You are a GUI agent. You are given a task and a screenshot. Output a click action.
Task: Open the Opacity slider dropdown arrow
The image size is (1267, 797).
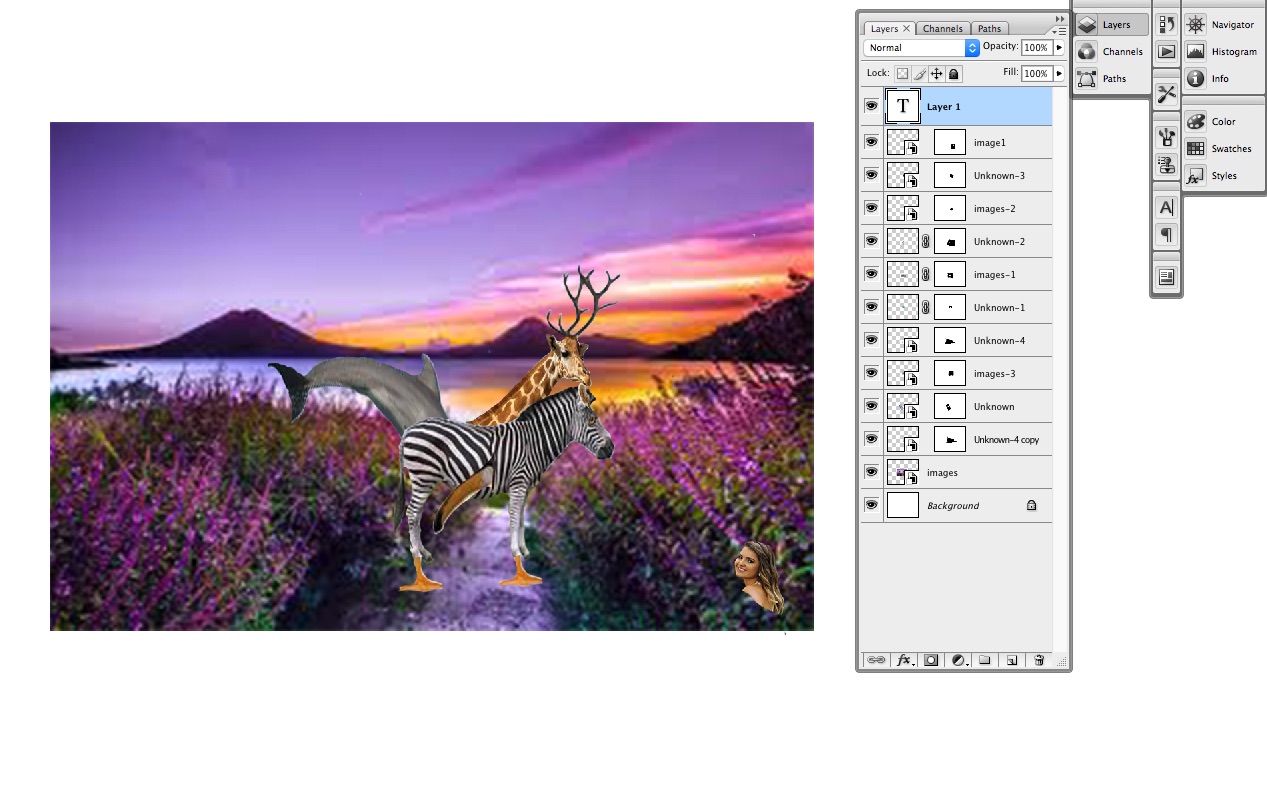click(1057, 47)
